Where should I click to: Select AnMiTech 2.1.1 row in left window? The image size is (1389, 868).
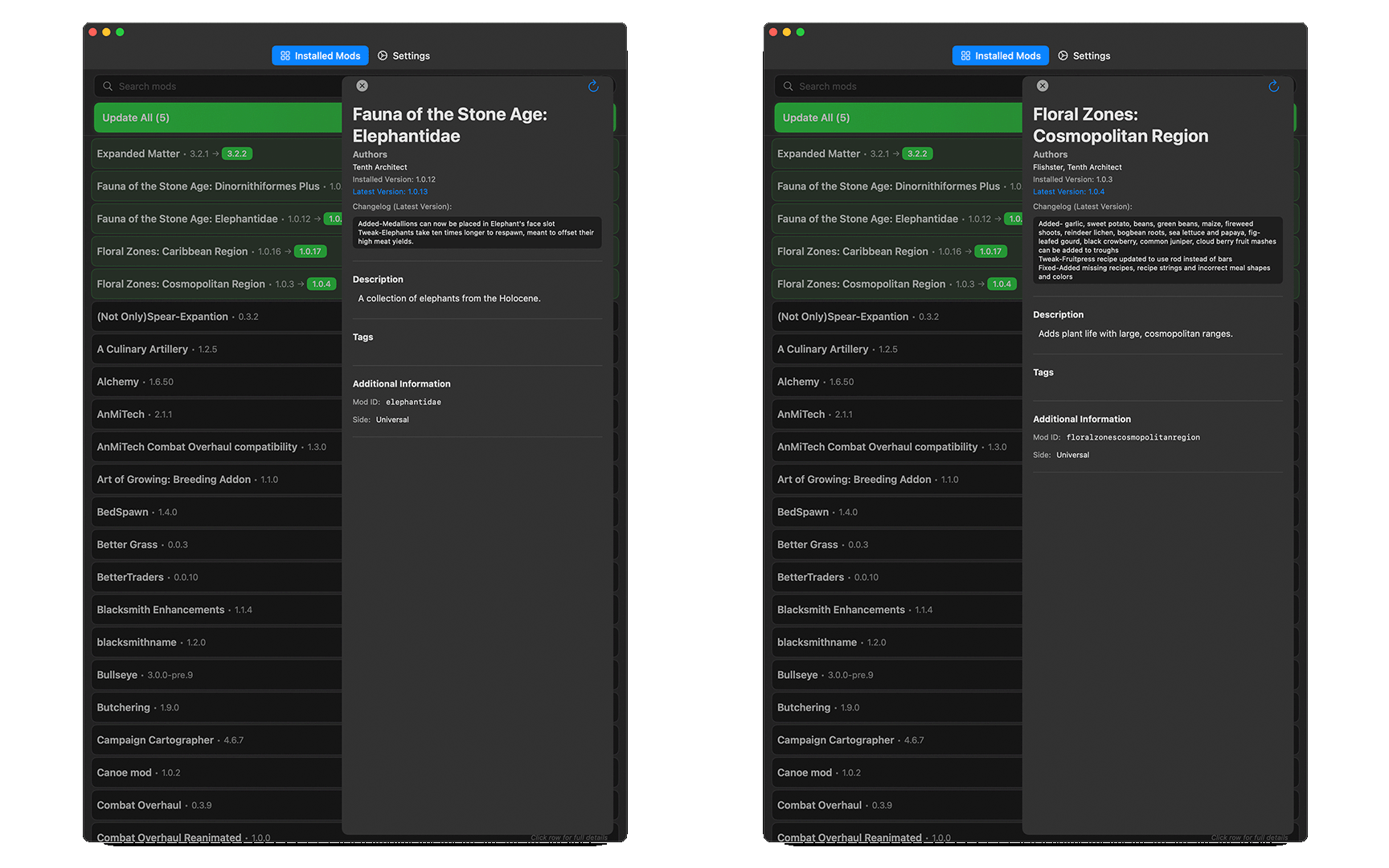tap(217, 414)
